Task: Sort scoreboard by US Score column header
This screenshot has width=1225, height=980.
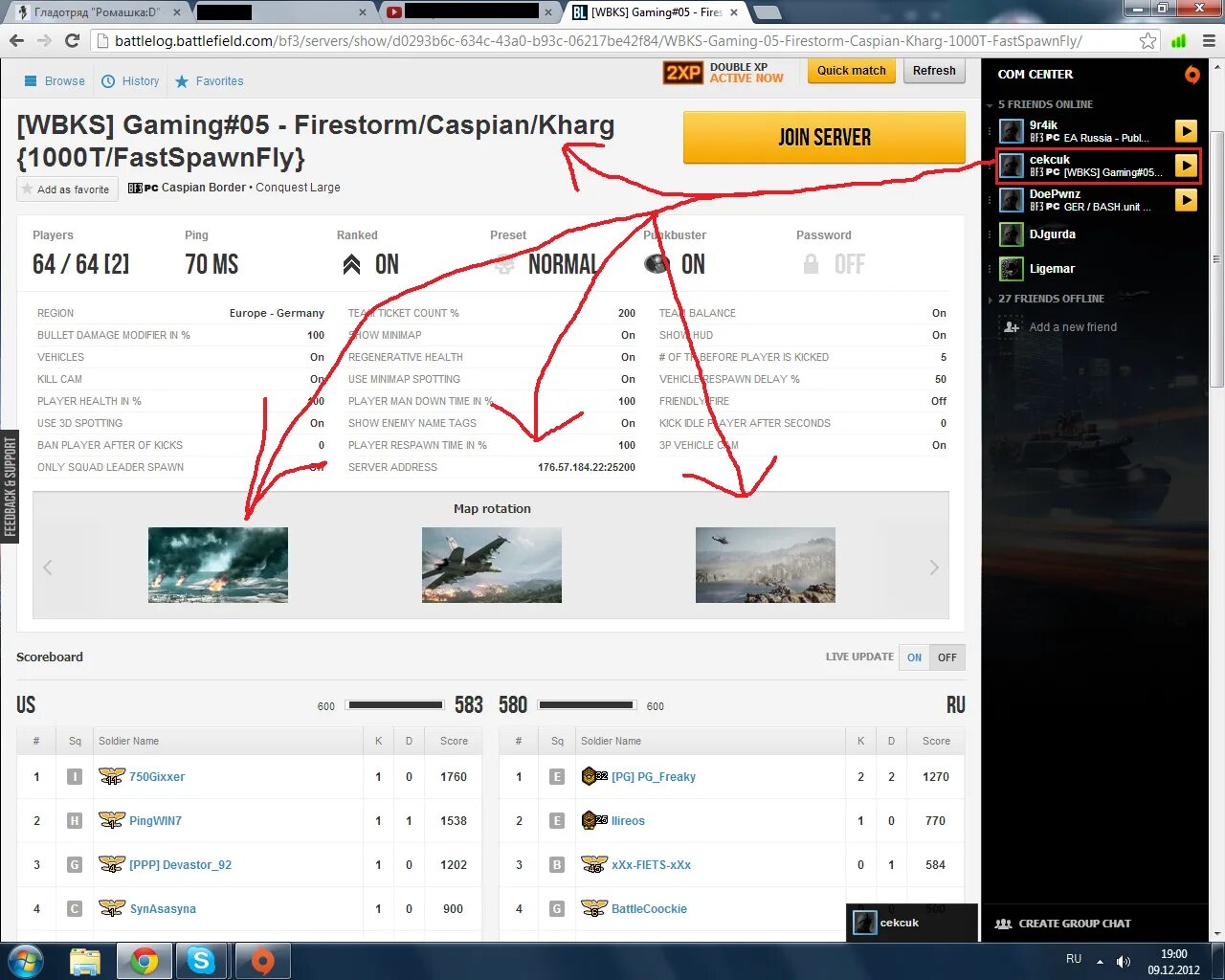Action: coord(454,741)
